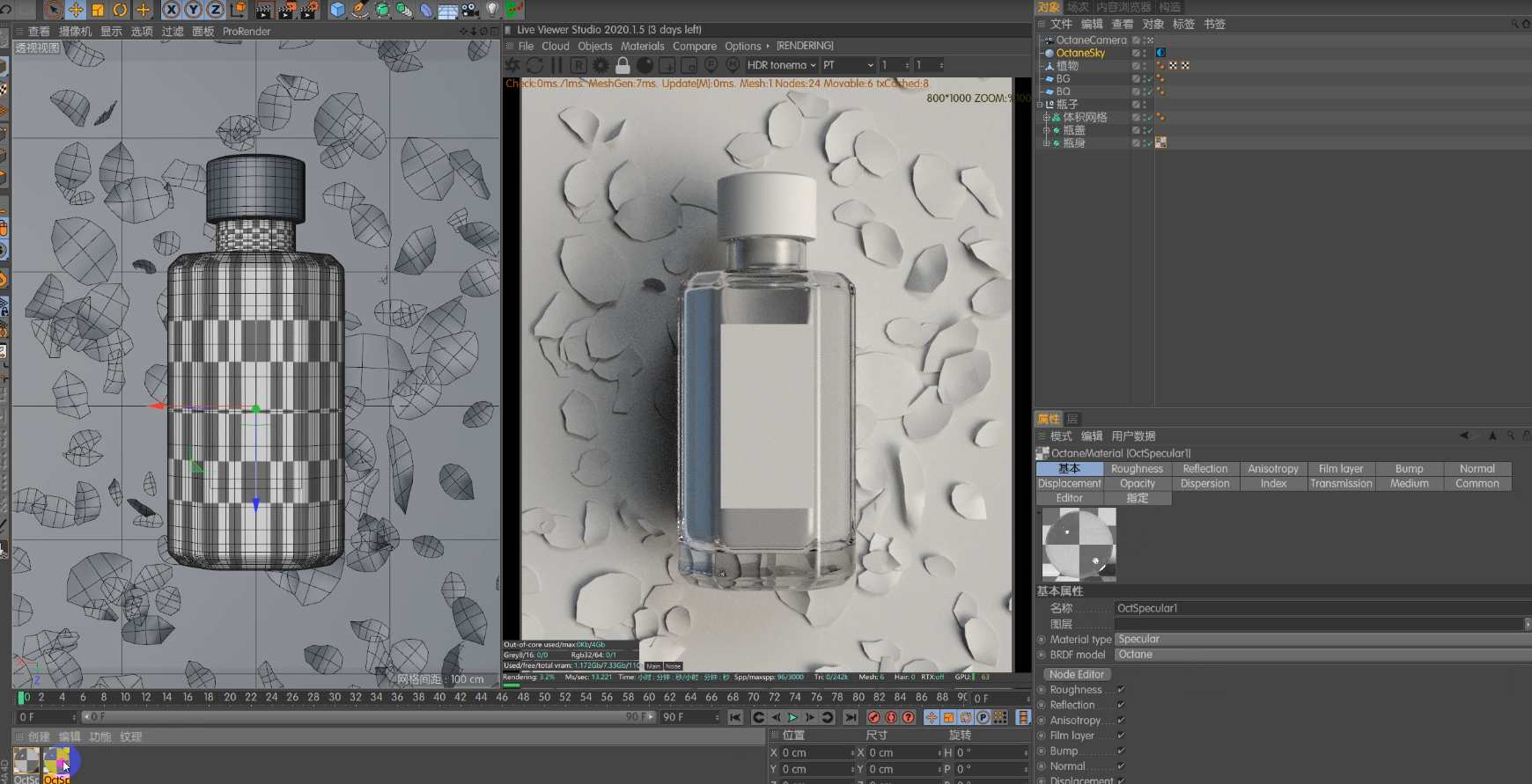Click Octane send scene icon
The width and height of the screenshot is (1532, 784).
[512, 65]
